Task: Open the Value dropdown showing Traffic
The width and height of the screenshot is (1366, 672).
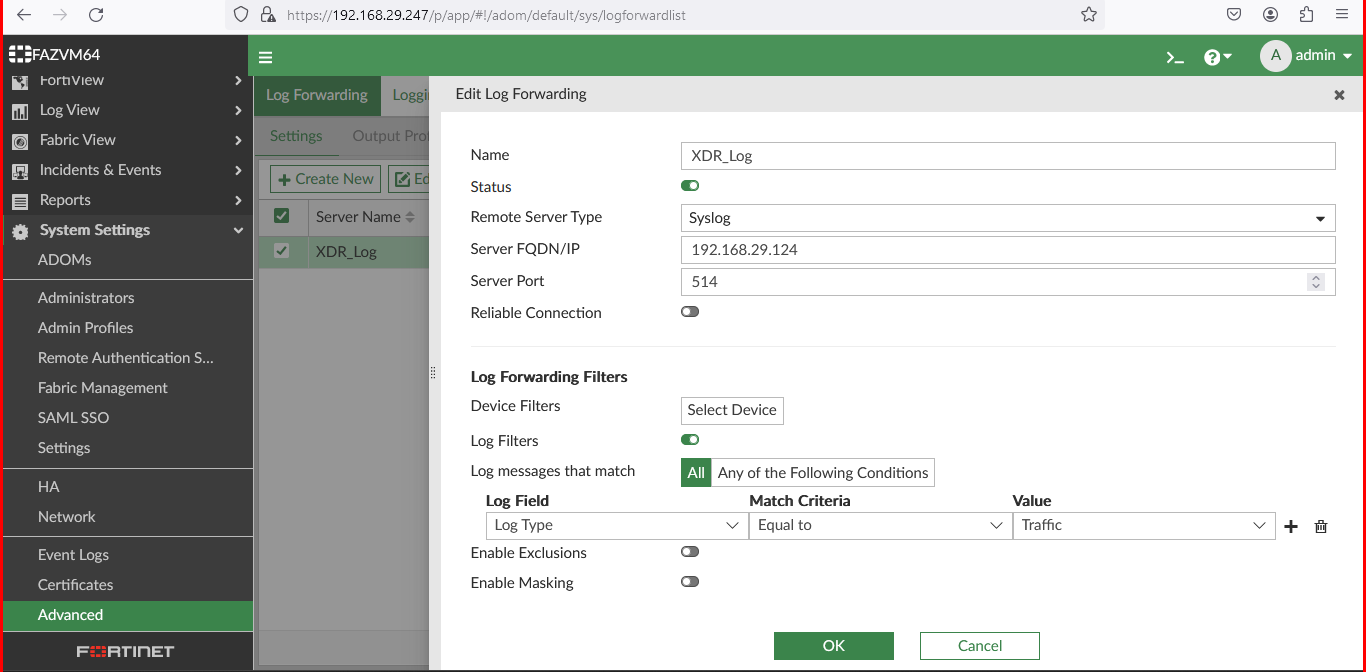Action: pos(1143,526)
